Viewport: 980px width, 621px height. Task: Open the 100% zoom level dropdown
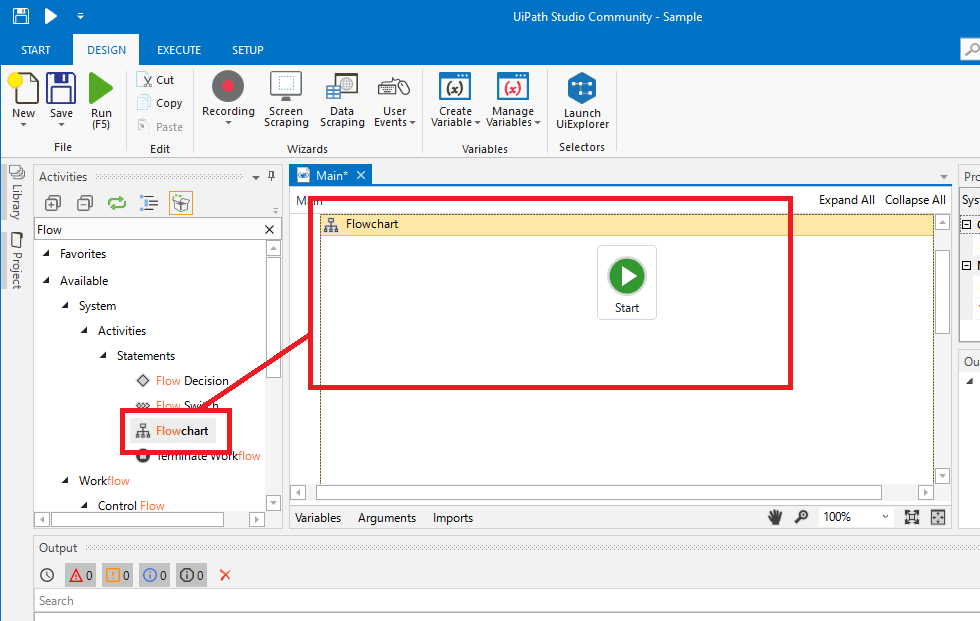click(x=884, y=517)
